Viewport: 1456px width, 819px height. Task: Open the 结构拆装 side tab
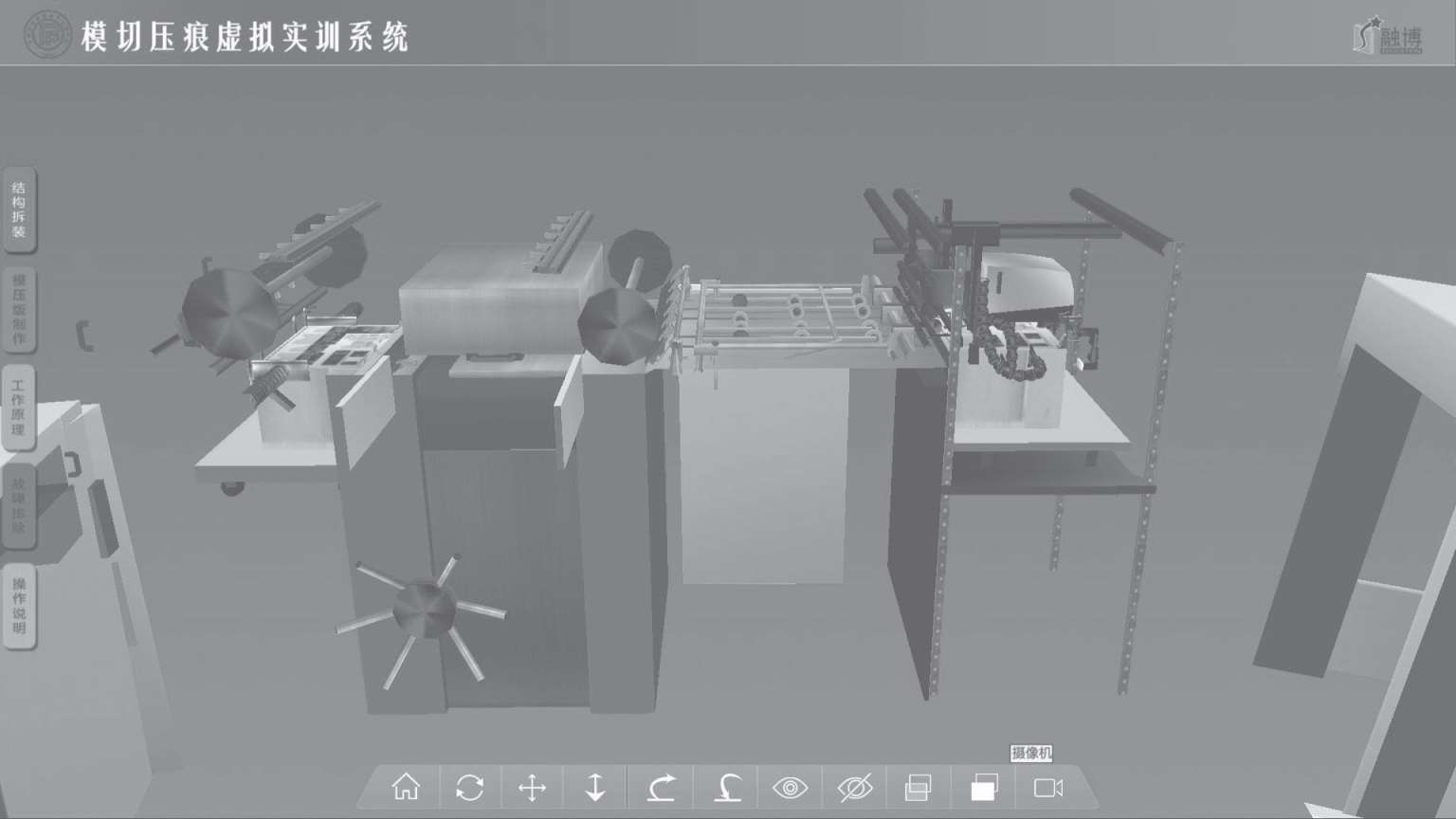[x=19, y=209]
